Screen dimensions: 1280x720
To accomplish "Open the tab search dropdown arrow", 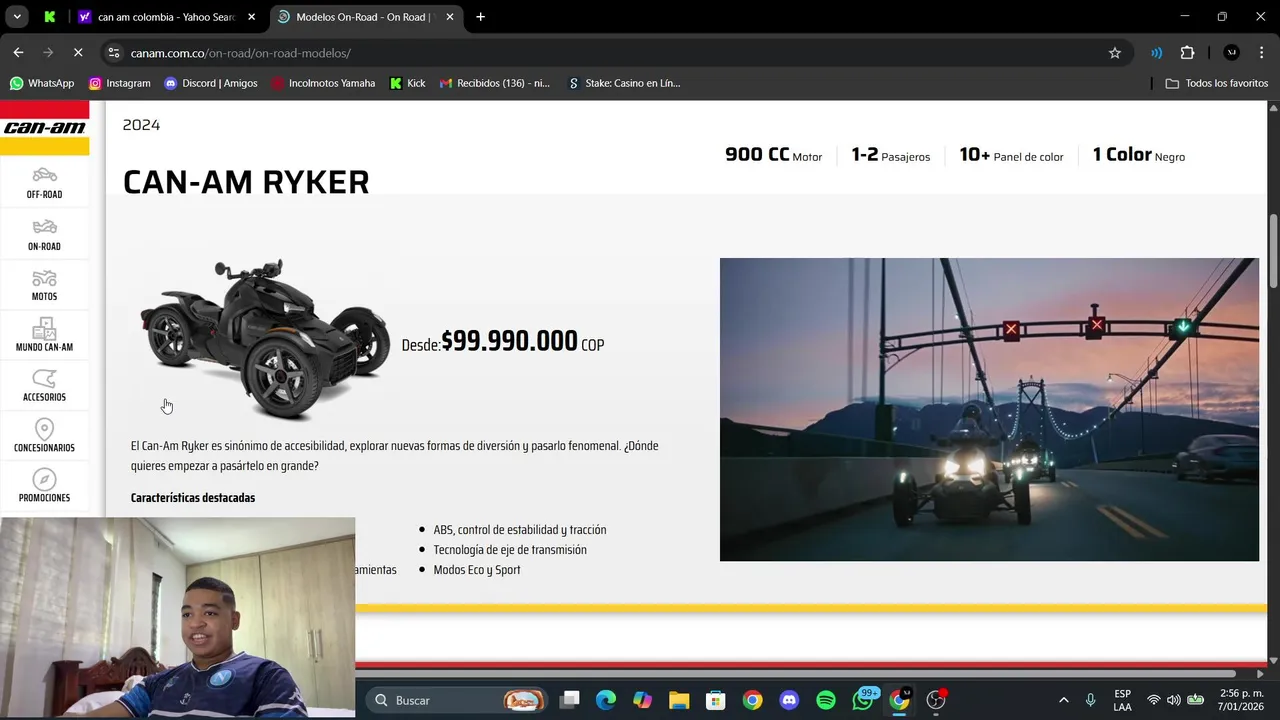I will tap(17, 17).
